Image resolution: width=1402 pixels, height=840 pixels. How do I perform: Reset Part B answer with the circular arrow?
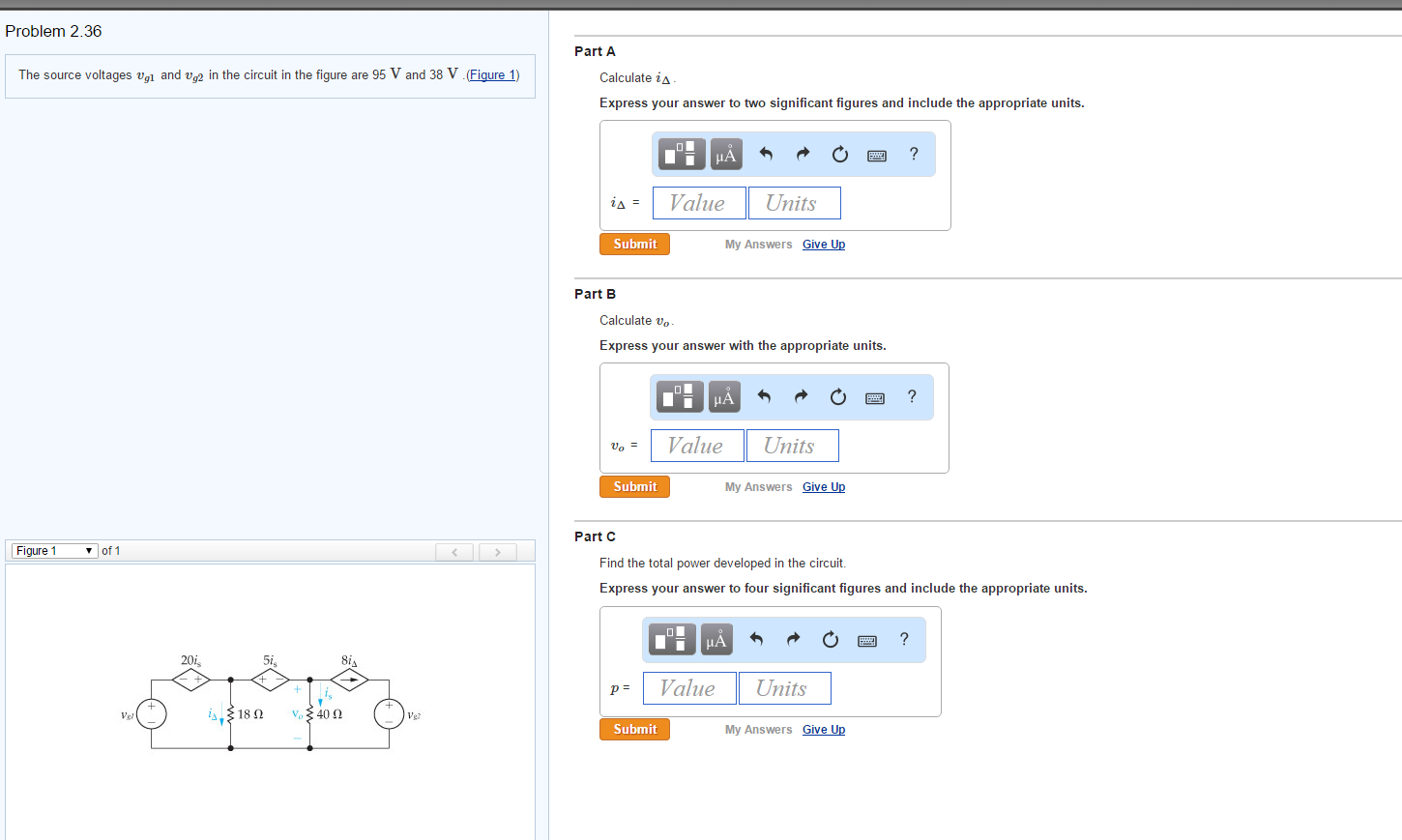(837, 397)
